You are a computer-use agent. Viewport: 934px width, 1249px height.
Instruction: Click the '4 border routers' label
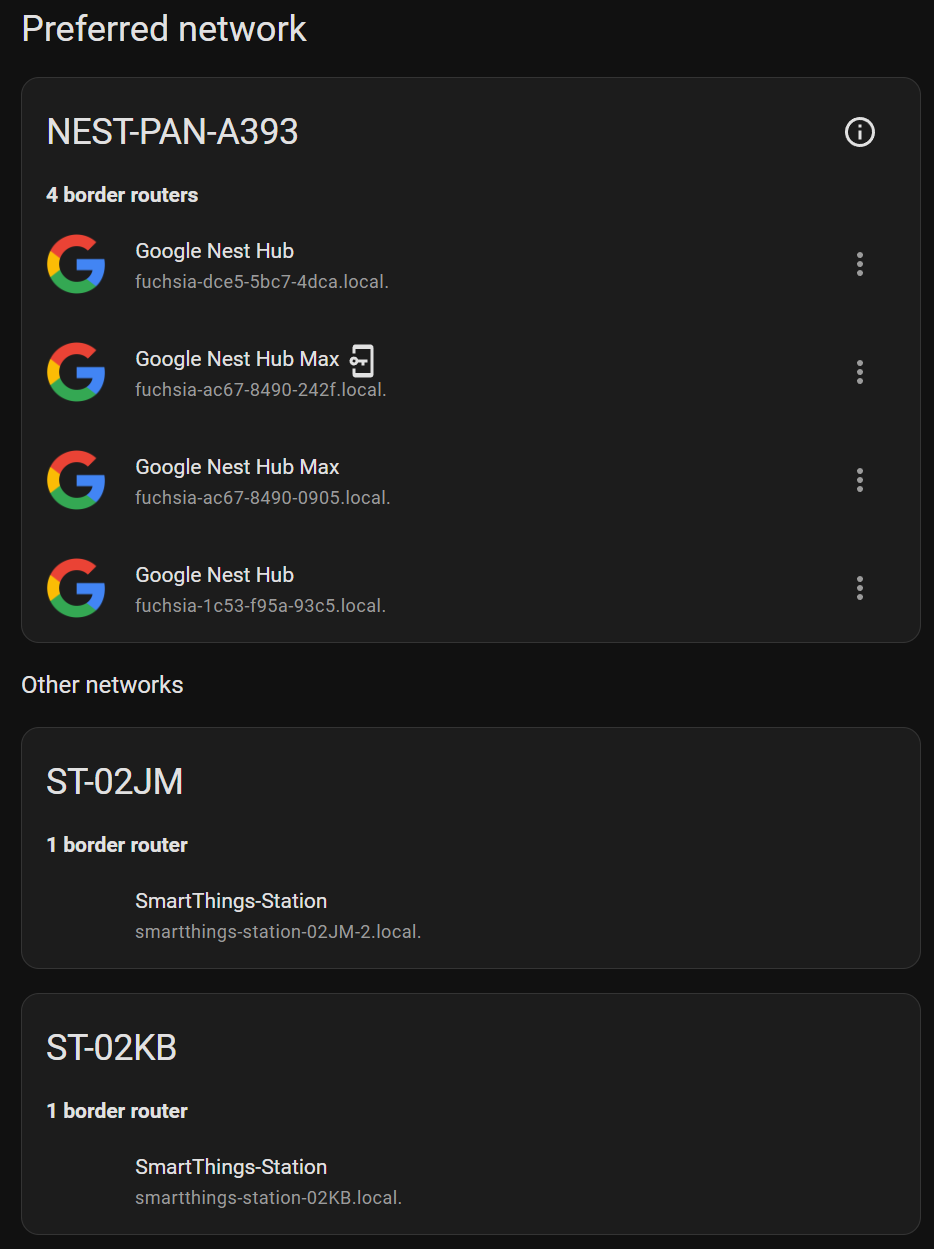coord(122,195)
